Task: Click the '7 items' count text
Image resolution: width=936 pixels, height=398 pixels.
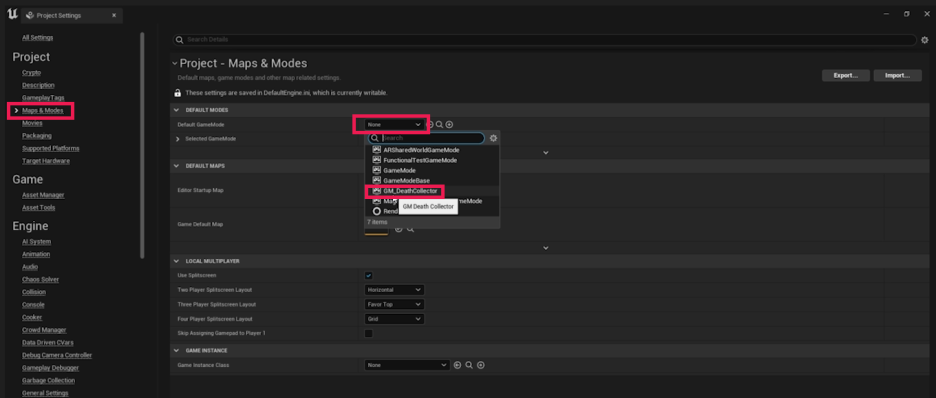Action: click(x=377, y=222)
